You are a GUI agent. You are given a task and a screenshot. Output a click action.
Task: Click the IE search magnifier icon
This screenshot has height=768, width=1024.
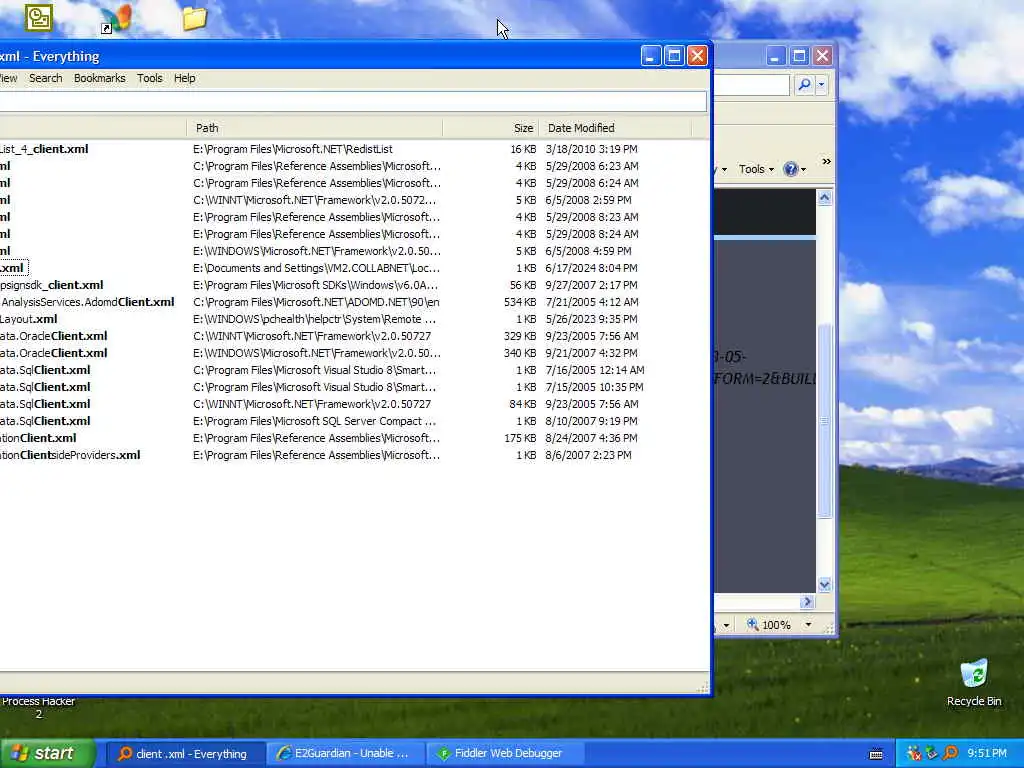pyautogui.click(x=805, y=84)
